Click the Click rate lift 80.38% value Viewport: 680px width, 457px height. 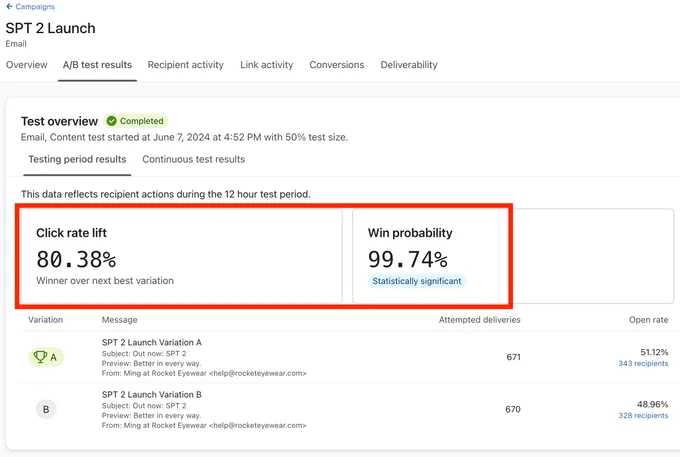[x=76, y=259]
